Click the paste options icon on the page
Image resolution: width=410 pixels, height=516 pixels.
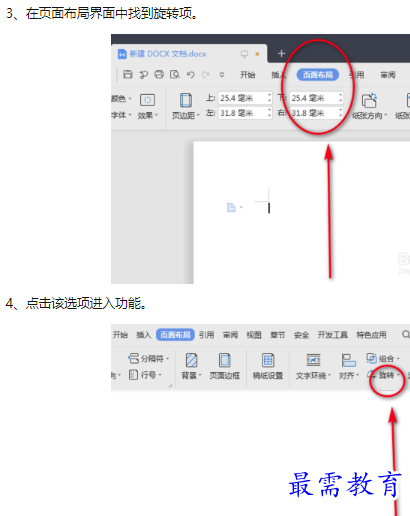click(x=231, y=208)
